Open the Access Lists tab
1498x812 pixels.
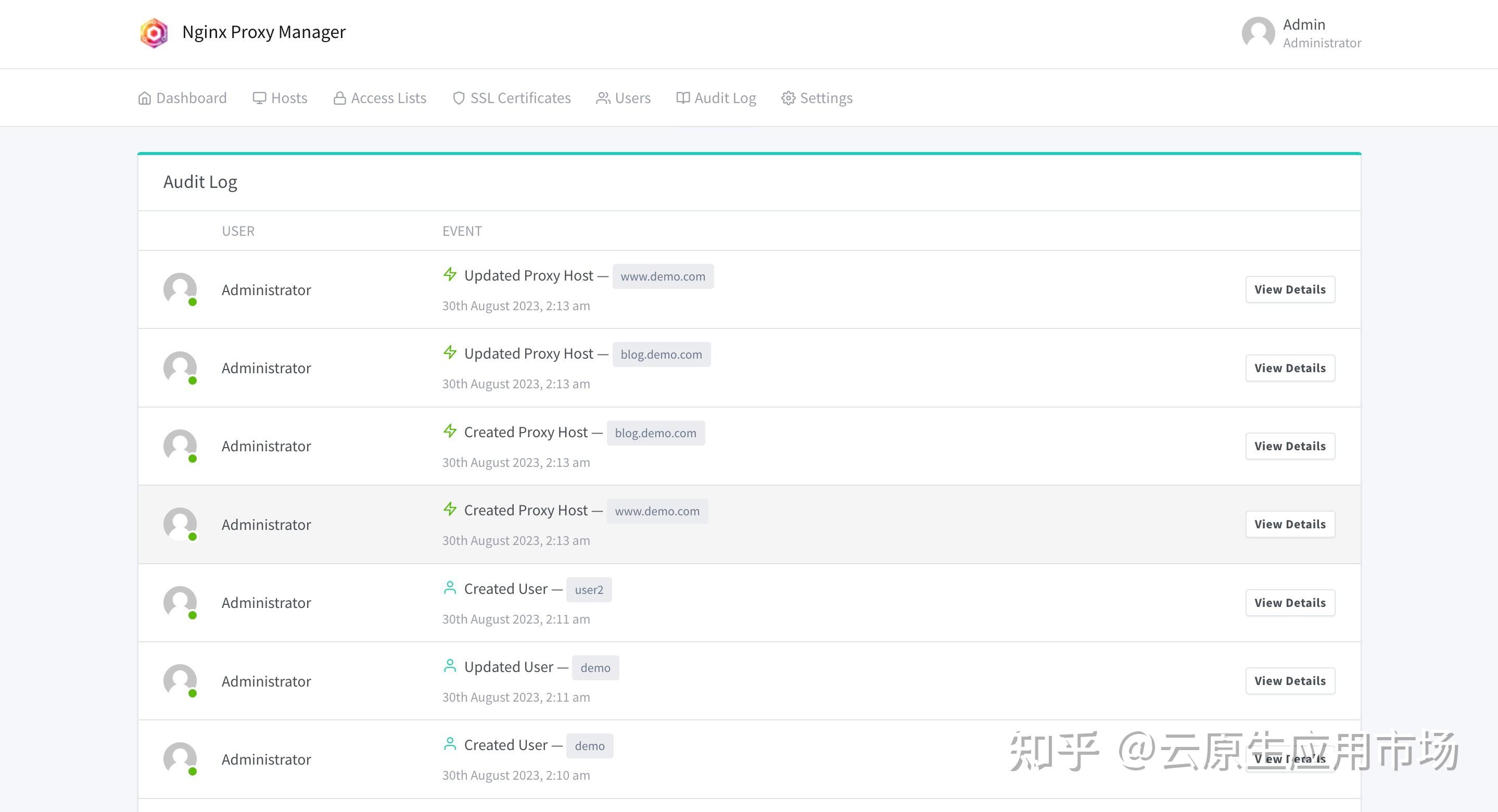coord(388,98)
